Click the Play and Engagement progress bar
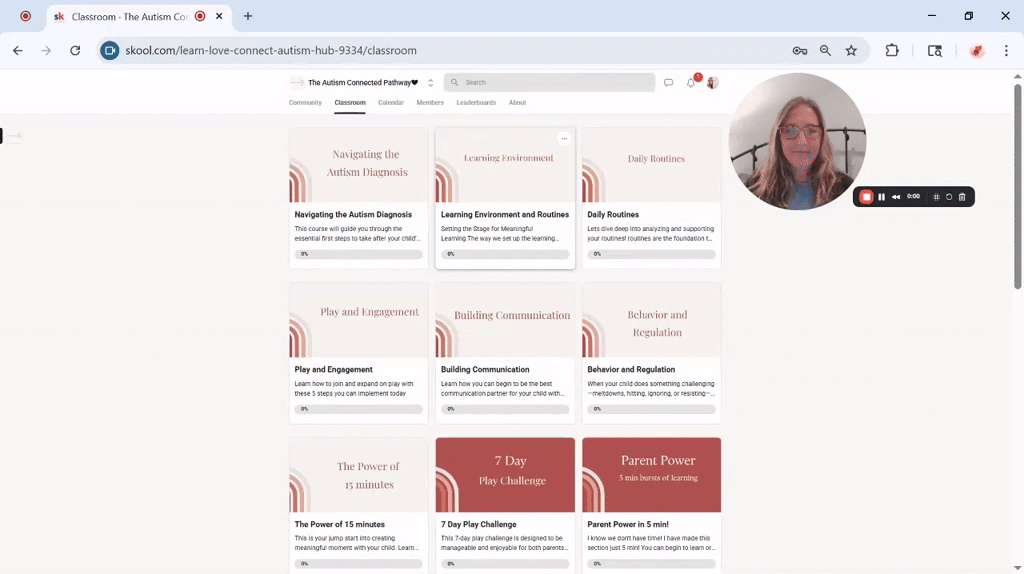Screen dimensions: 1024x574 [359, 409]
